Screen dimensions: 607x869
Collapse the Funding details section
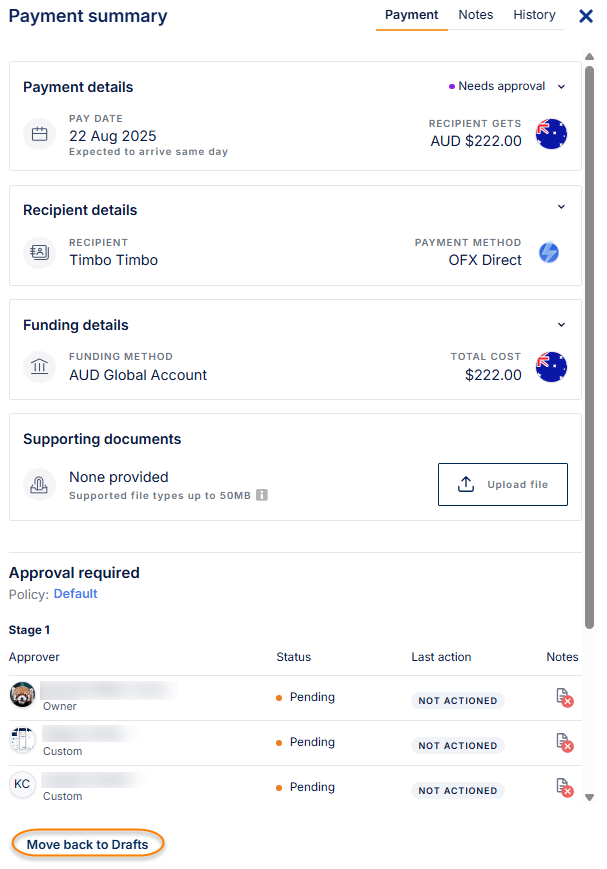pyautogui.click(x=561, y=324)
